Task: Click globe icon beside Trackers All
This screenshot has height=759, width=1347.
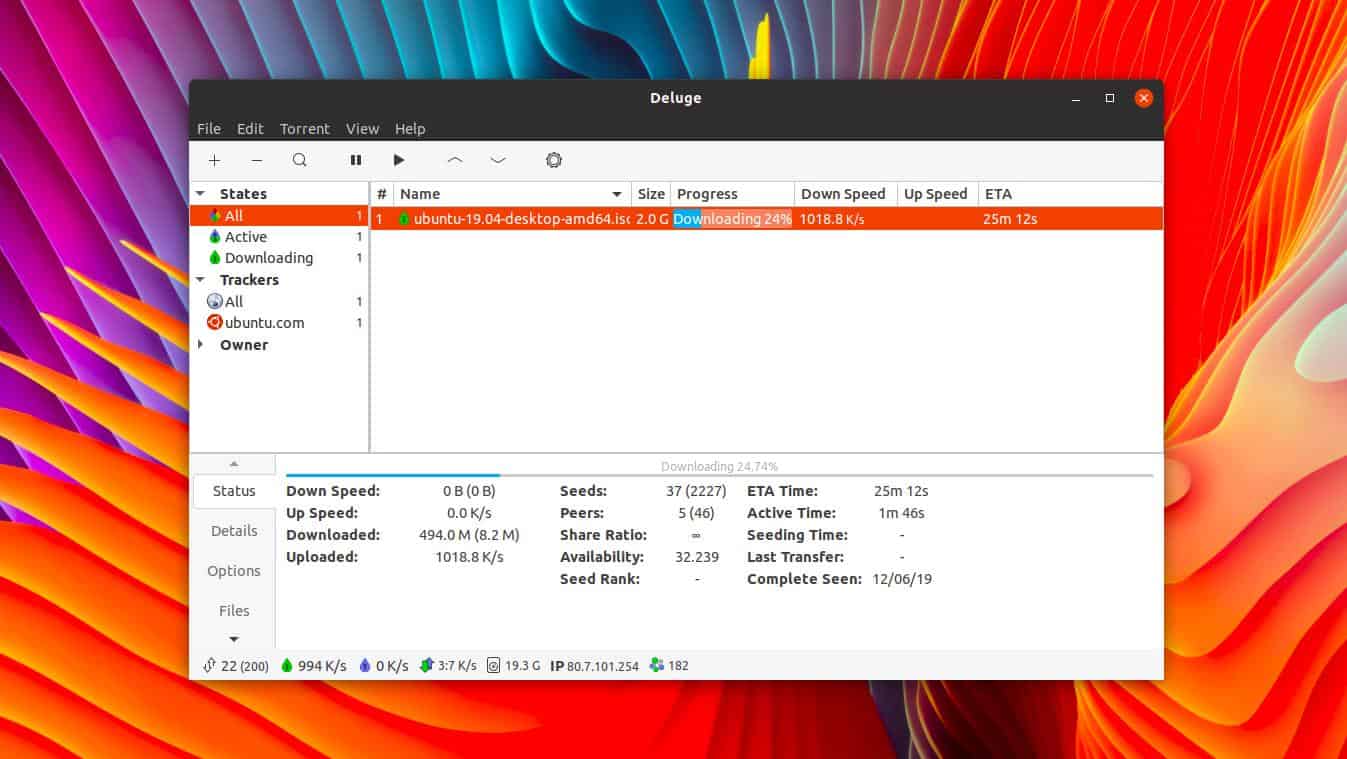Action: pyautogui.click(x=214, y=301)
